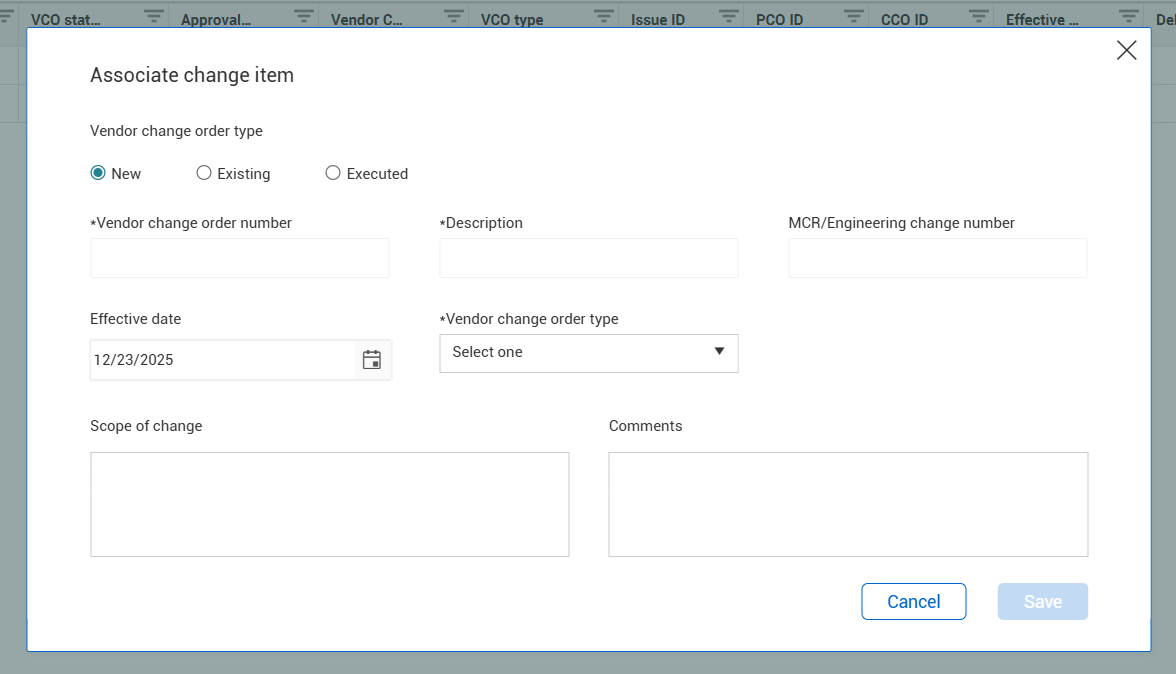Viewport: 1176px width, 674px height.
Task: Click inside the Scope of change box
Action: pyautogui.click(x=330, y=504)
